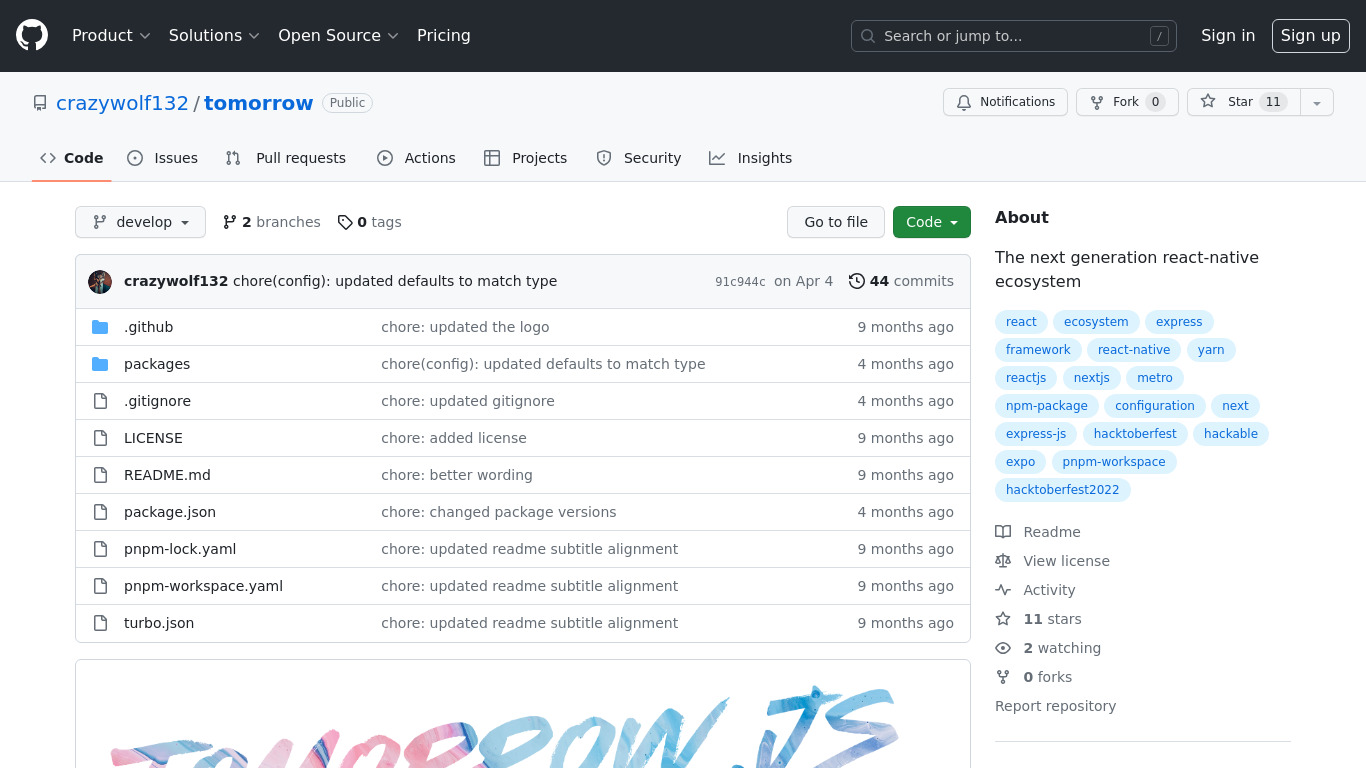Image resolution: width=1366 pixels, height=768 pixels.
Task: View the Security tab
Action: tap(639, 158)
